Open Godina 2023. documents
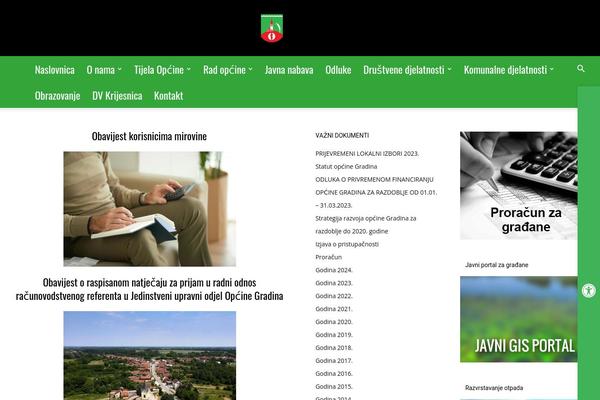Viewport: 600px width, 400px height. 334,283
